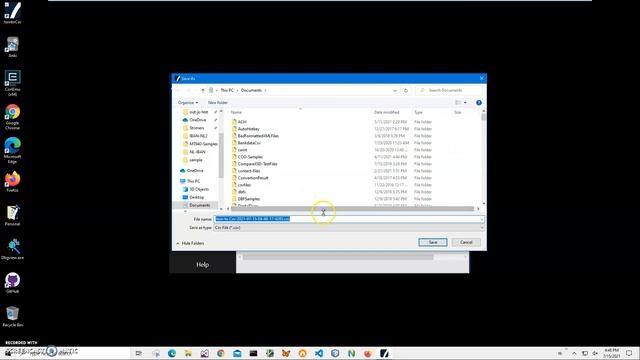
Task: Select the COD-Samples folder
Action: 250,157
